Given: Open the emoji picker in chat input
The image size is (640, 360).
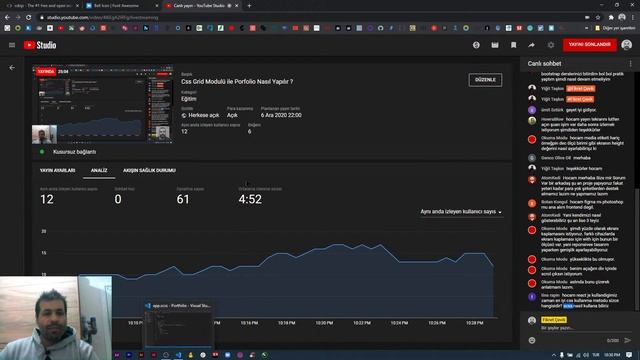Looking at the screenshot, I should point(532,340).
